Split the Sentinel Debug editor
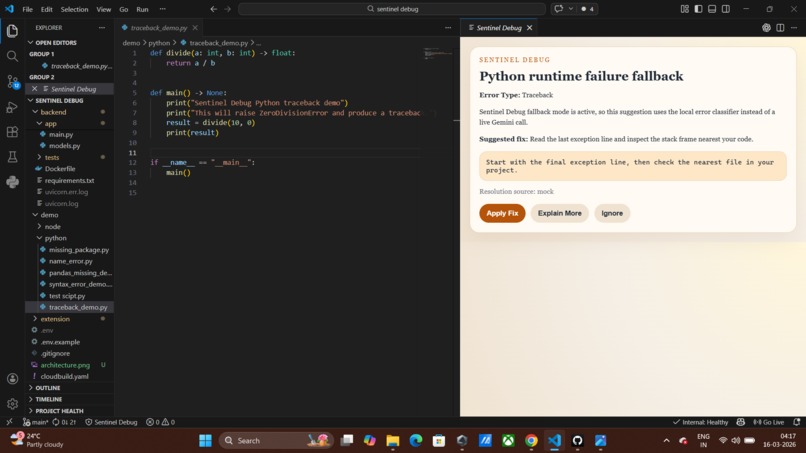 [x=780, y=28]
